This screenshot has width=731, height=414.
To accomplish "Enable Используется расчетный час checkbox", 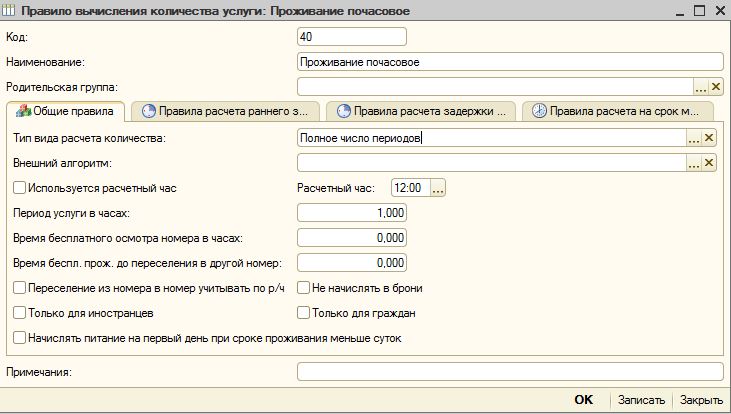I will (x=20, y=188).
